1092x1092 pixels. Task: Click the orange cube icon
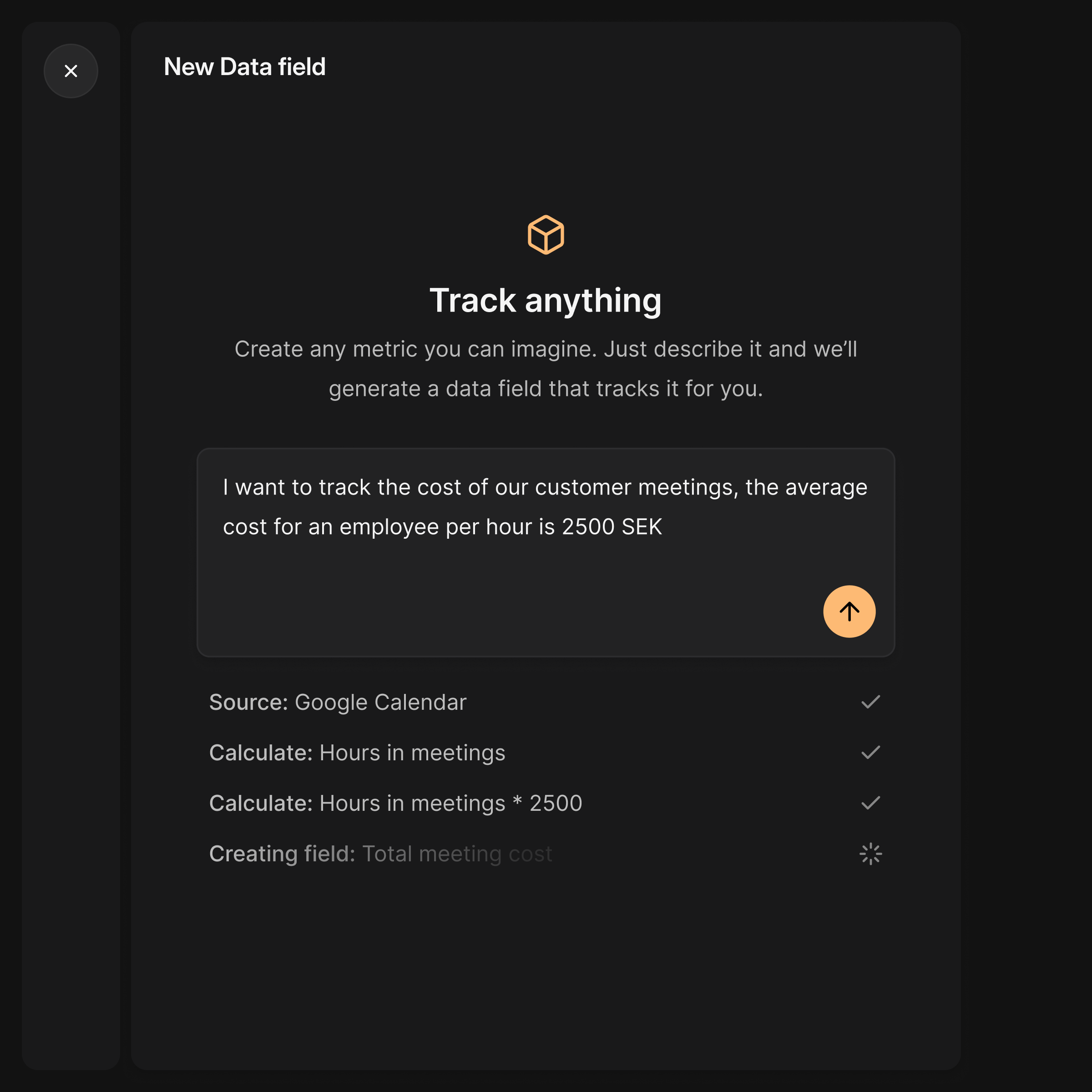point(546,235)
